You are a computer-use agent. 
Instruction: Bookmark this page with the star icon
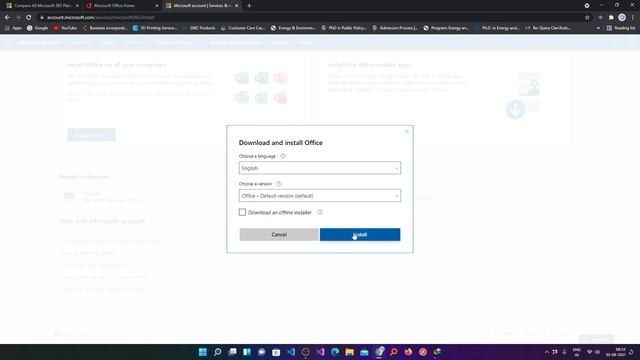(x=587, y=18)
